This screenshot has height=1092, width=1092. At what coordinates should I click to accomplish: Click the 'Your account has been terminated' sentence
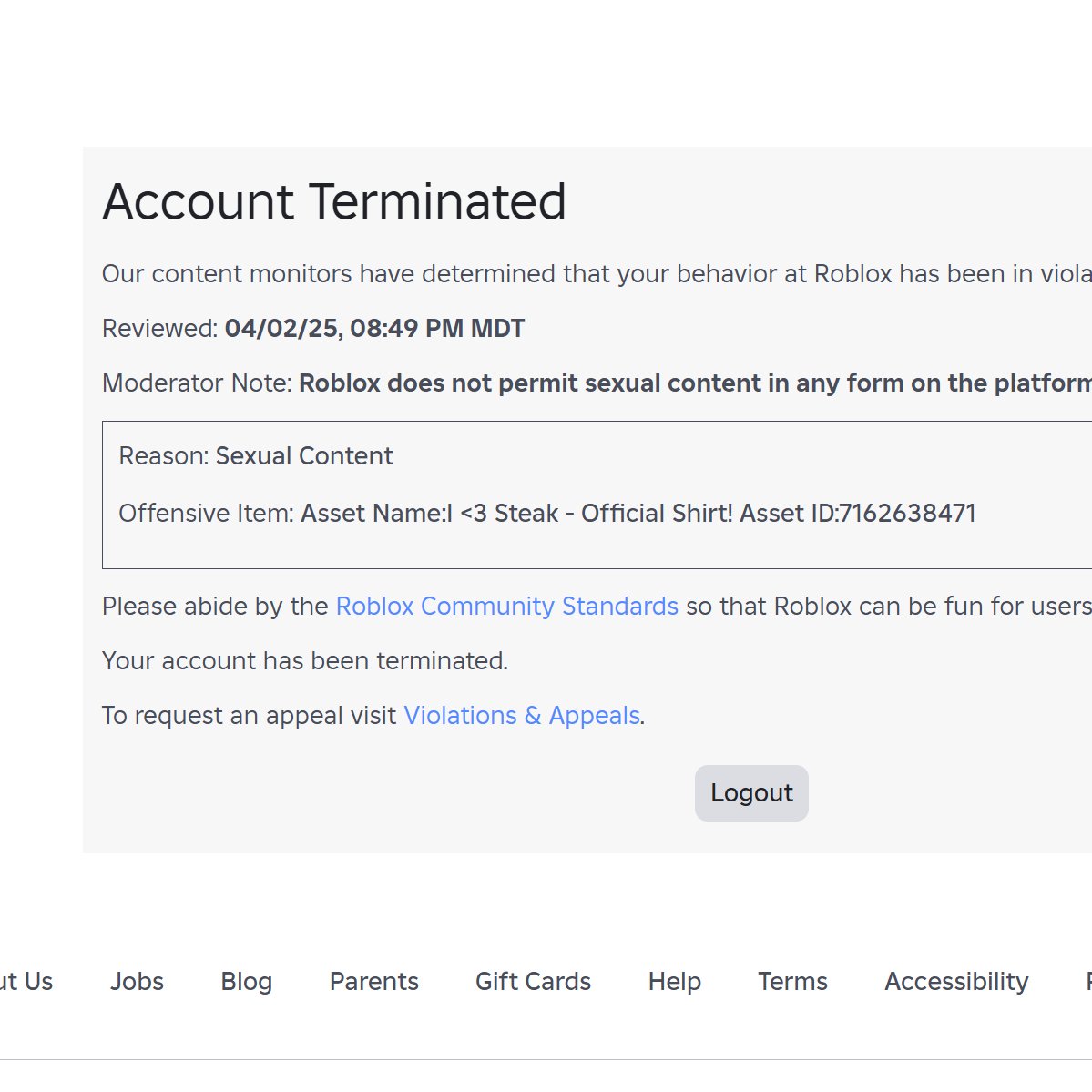pyautogui.click(x=305, y=661)
